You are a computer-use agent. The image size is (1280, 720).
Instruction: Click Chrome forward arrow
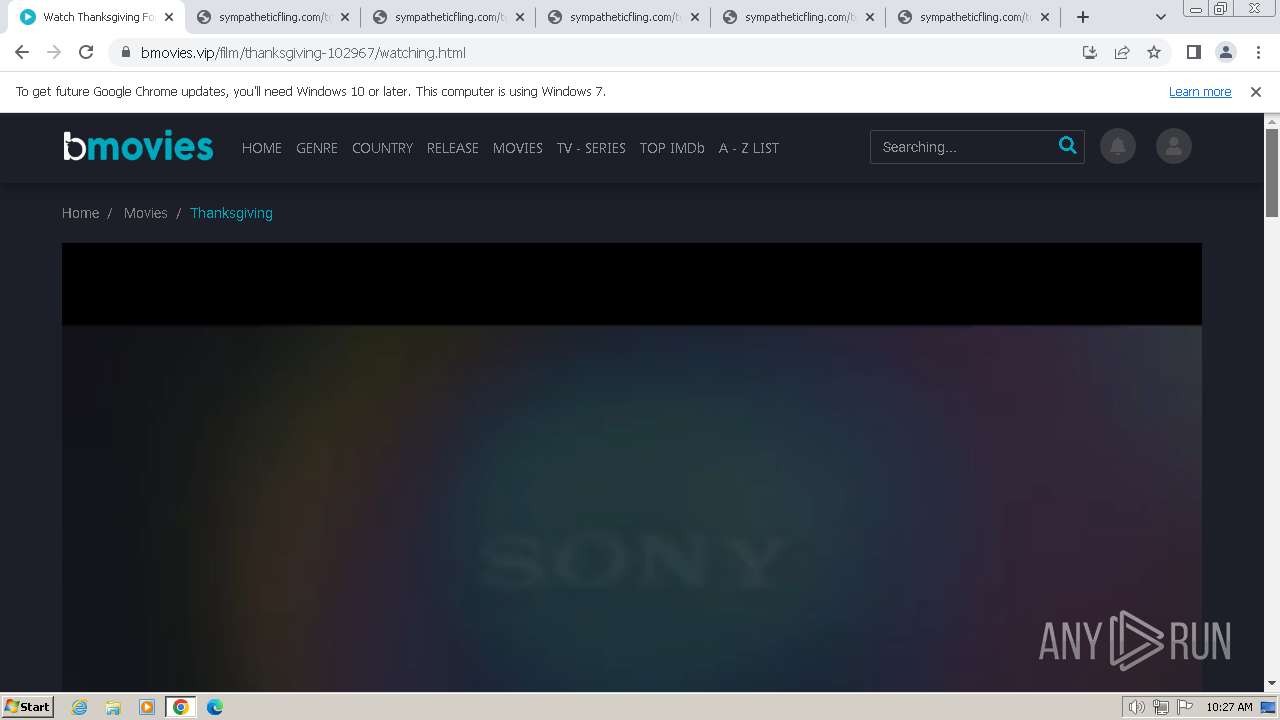pyautogui.click(x=54, y=52)
